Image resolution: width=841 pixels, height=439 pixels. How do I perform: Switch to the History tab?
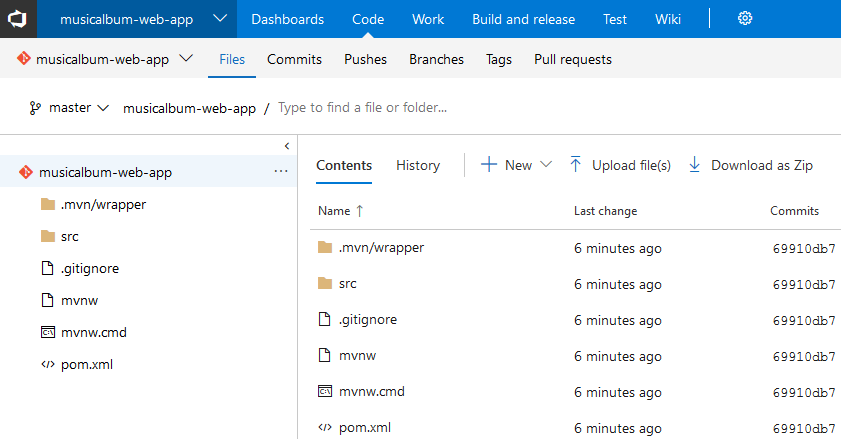pyautogui.click(x=417, y=165)
